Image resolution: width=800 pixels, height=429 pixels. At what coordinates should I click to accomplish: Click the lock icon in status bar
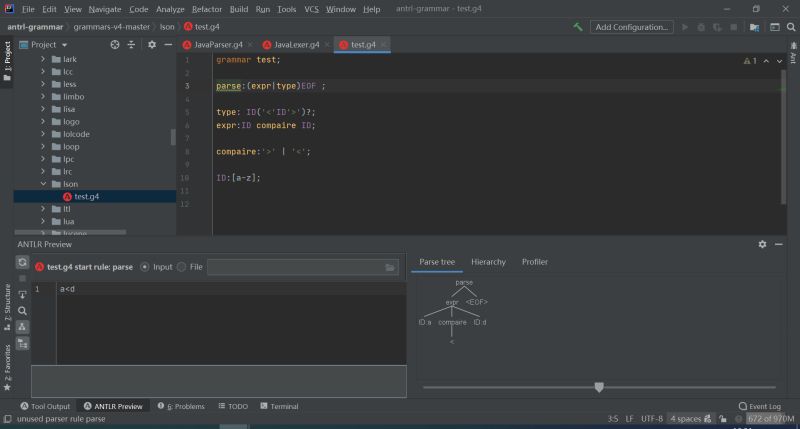(723, 419)
